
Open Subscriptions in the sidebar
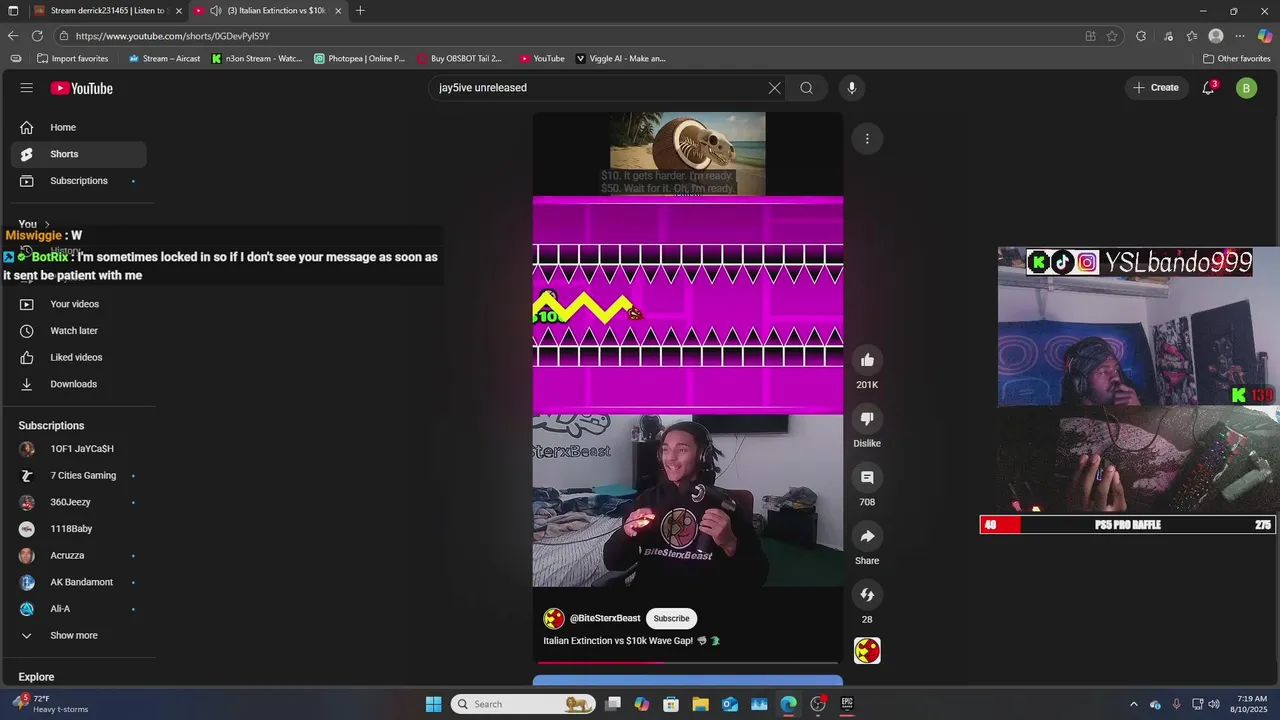pyautogui.click(x=78, y=181)
